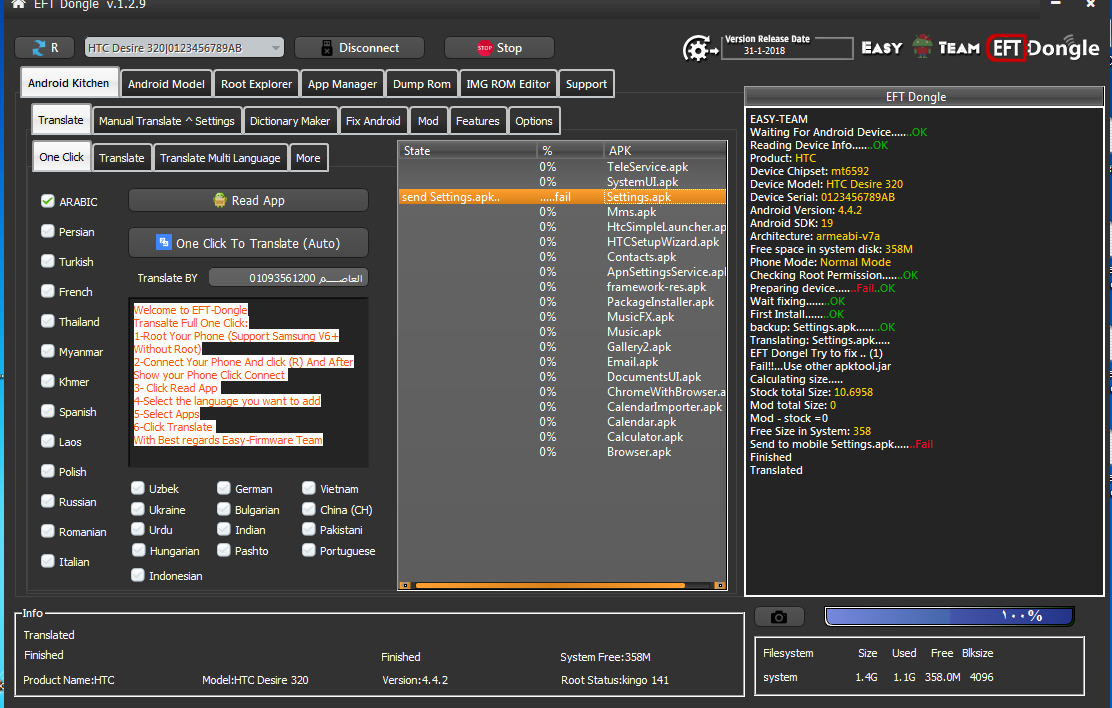1112x708 pixels.
Task: Open the Mod tab
Action: (x=428, y=121)
